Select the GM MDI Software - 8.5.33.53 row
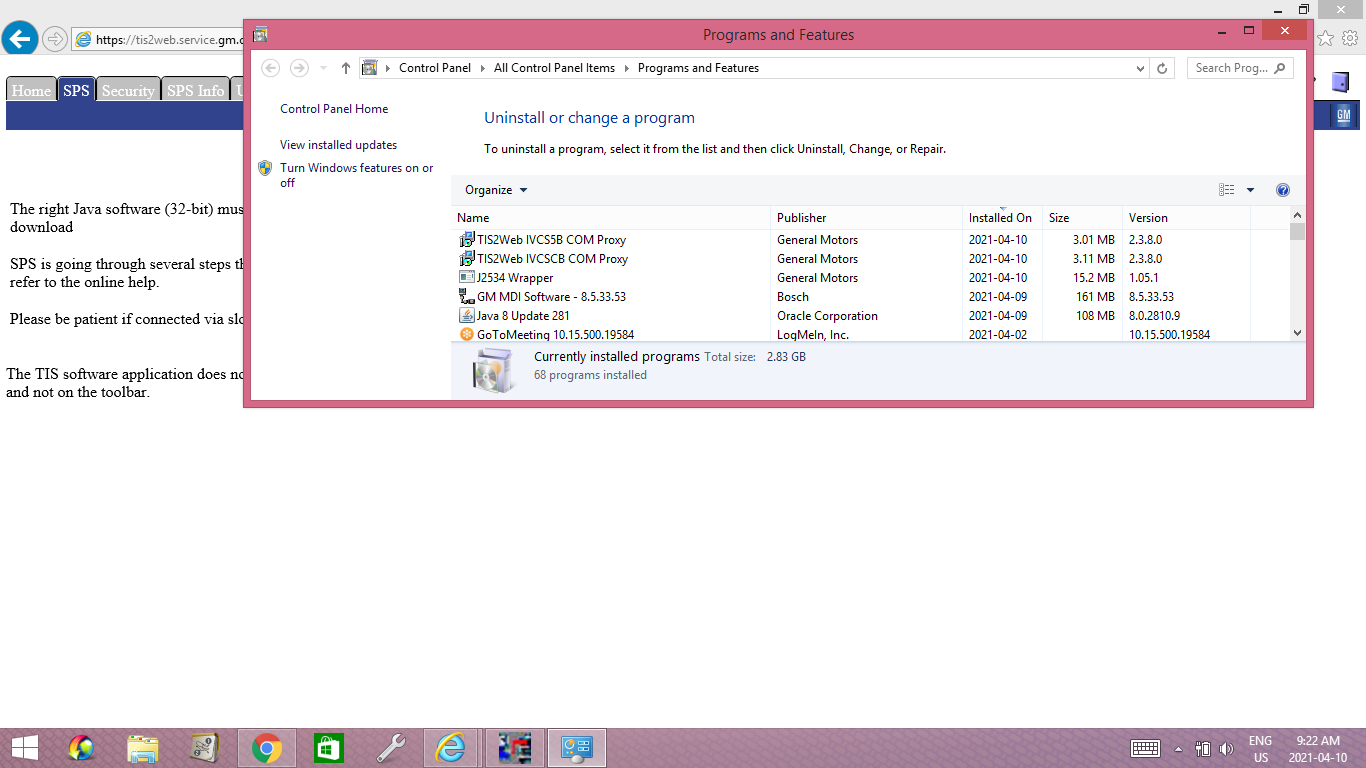This screenshot has width=1366, height=768. (x=870, y=297)
